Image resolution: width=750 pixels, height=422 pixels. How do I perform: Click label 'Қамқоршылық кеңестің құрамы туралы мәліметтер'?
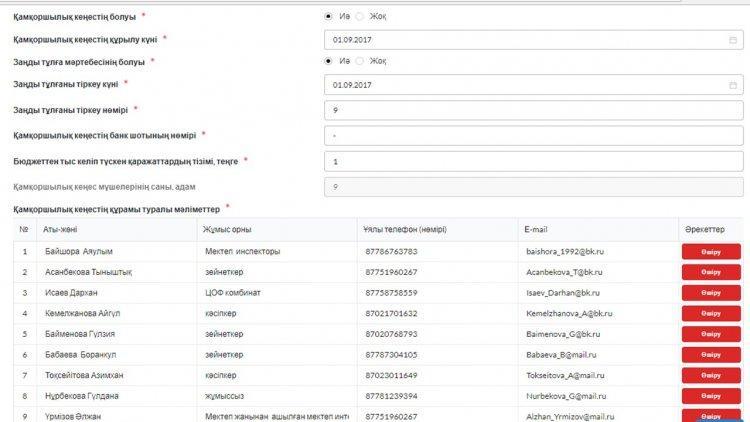[117, 210]
